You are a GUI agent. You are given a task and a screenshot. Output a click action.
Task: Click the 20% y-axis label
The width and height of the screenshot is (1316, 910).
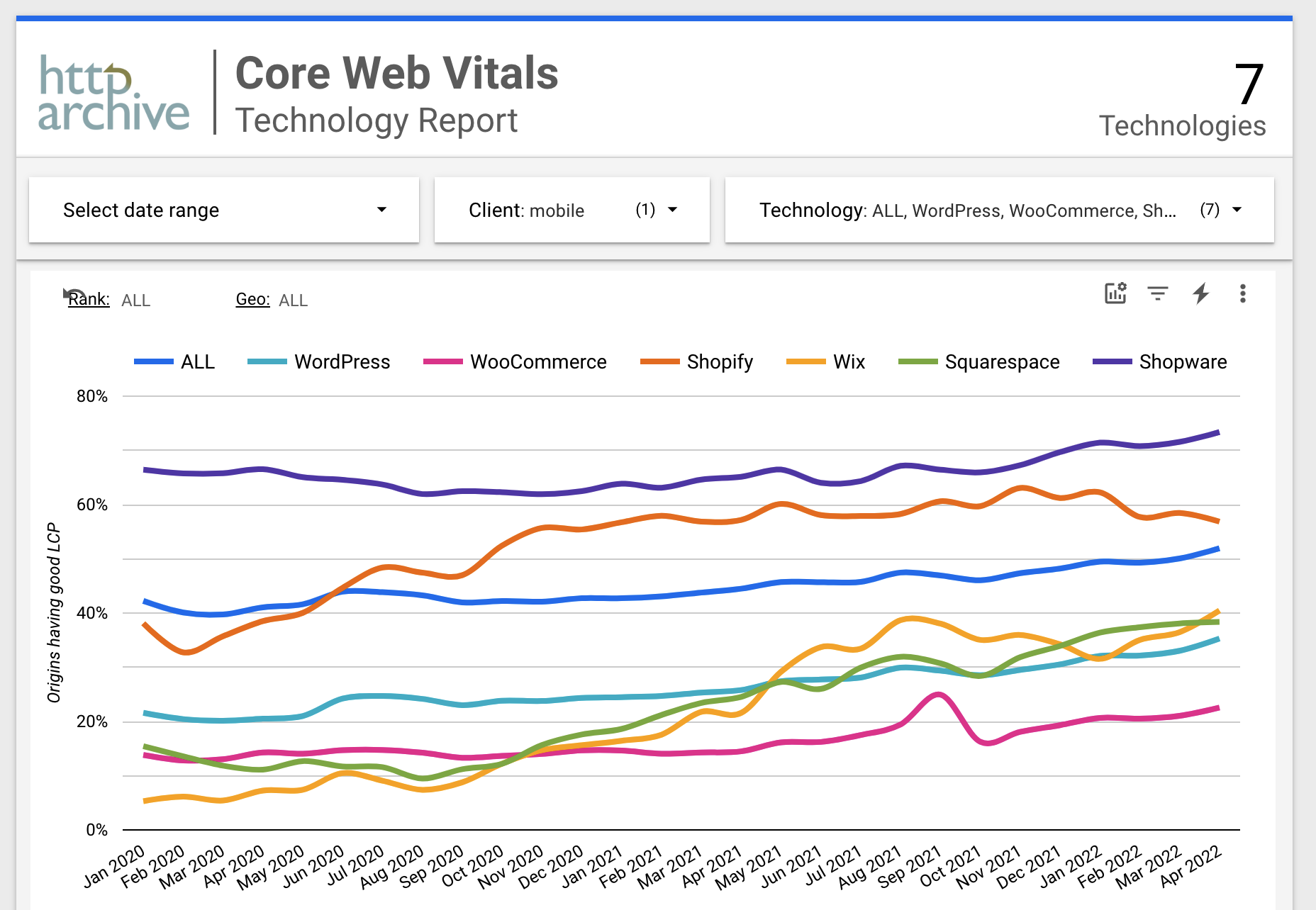[x=92, y=721]
